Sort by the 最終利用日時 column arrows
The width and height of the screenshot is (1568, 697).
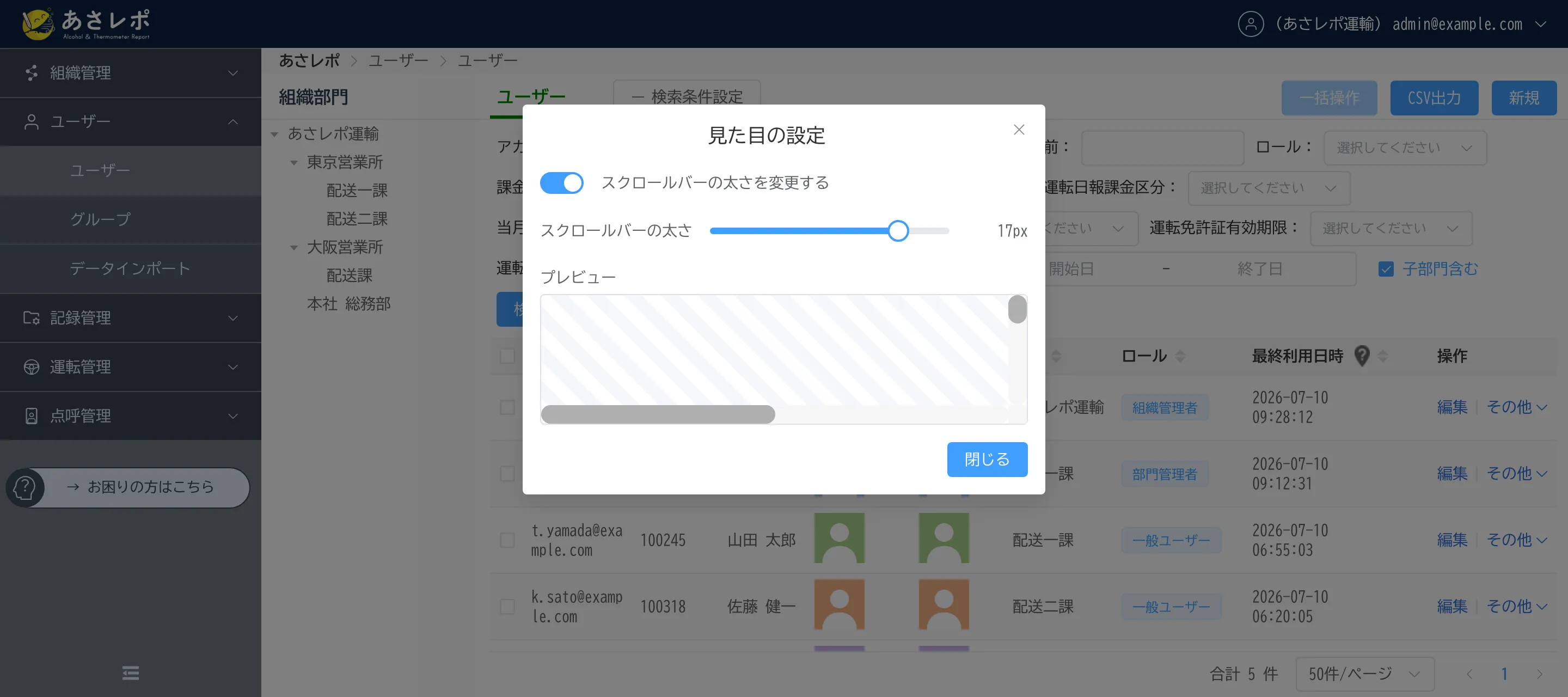1383,356
